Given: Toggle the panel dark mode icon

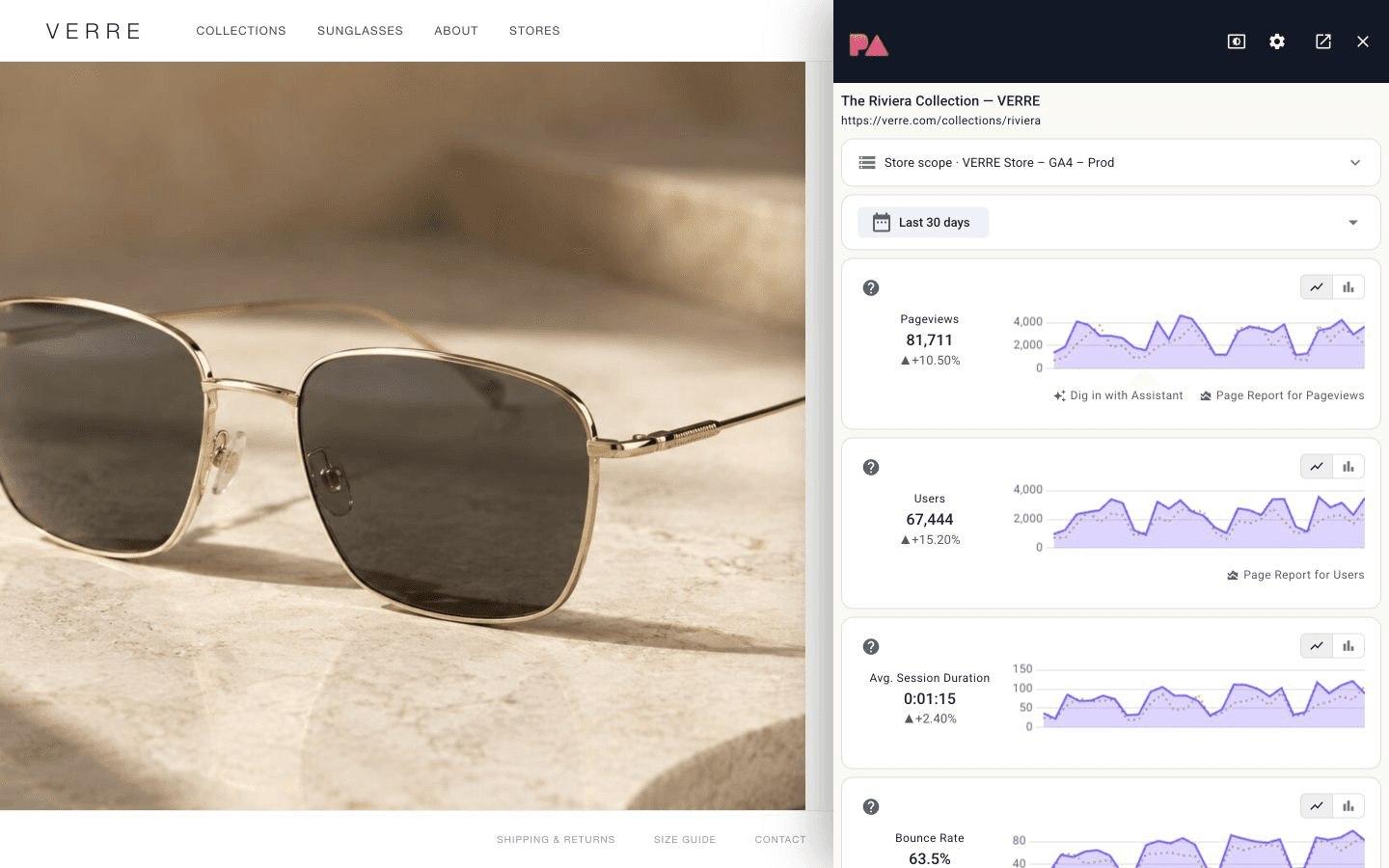Looking at the screenshot, I should click(1236, 41).
